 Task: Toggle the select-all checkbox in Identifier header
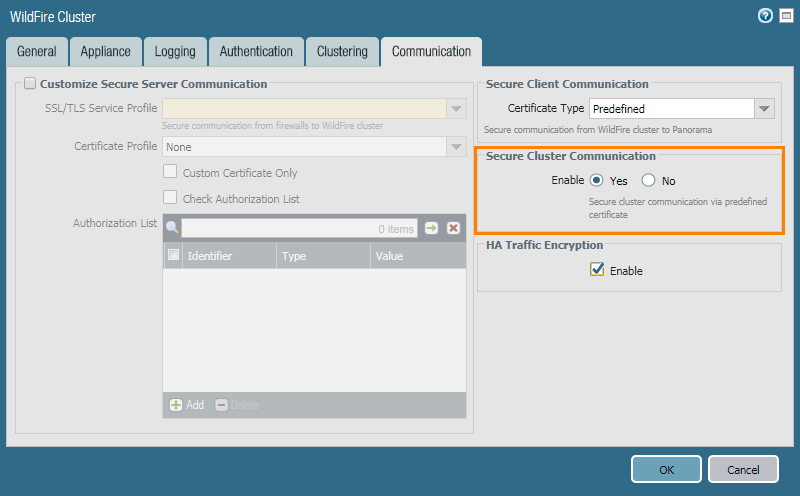pos(174,256)
